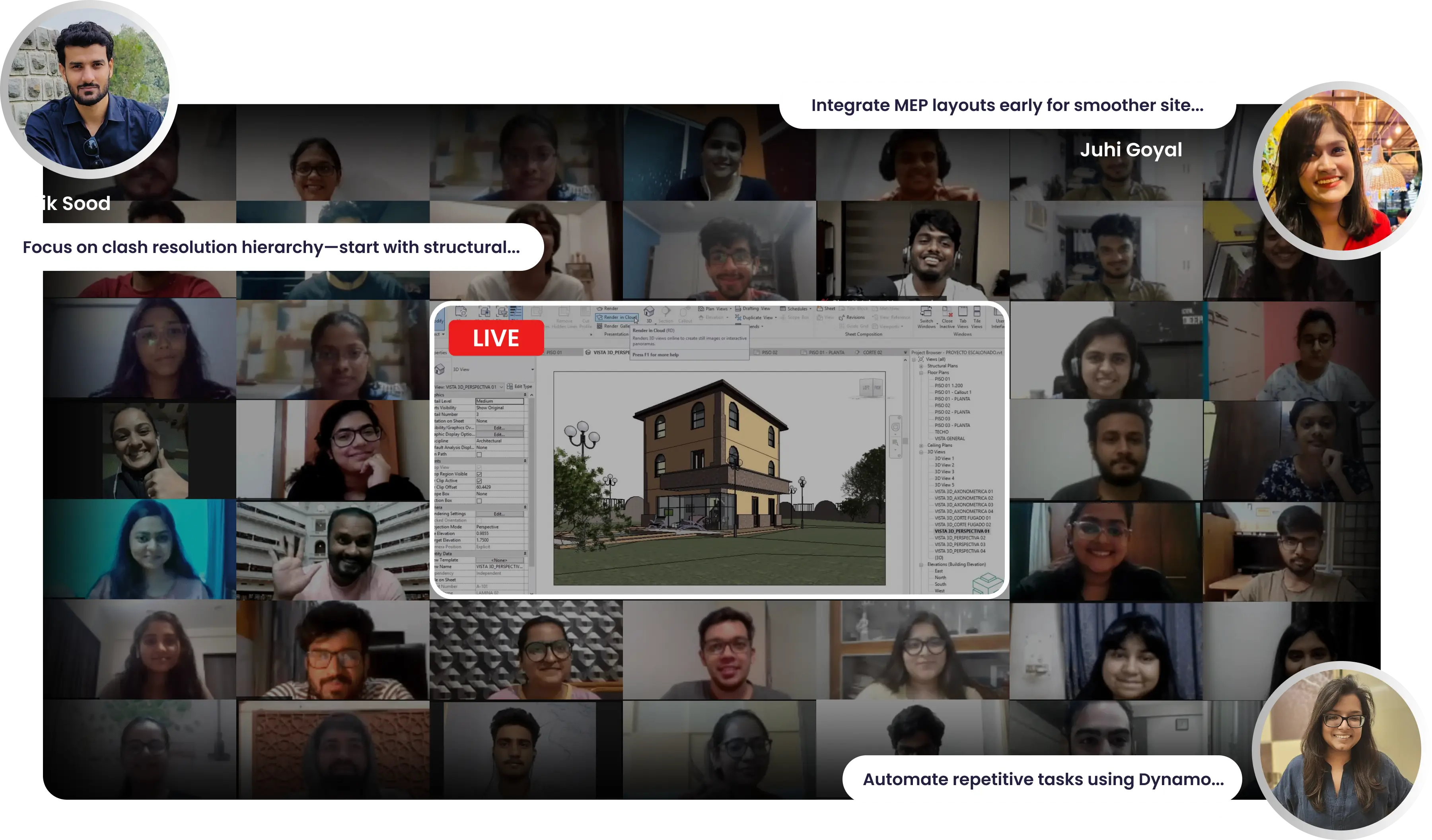
Task: Click the Render in Cloud tool
Action: click(617, 317)
